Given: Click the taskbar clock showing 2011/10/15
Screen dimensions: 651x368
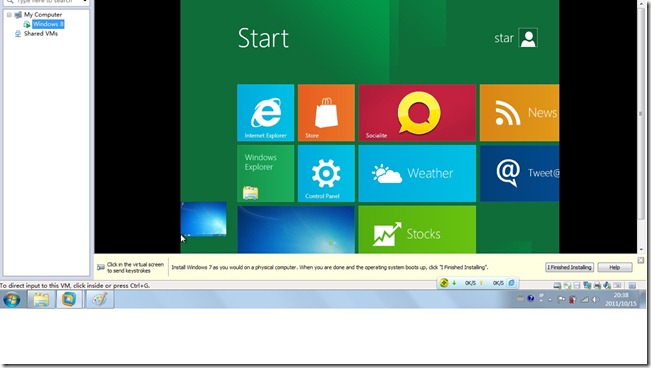Looking at the screenshot, I should (x=621, y=299).
